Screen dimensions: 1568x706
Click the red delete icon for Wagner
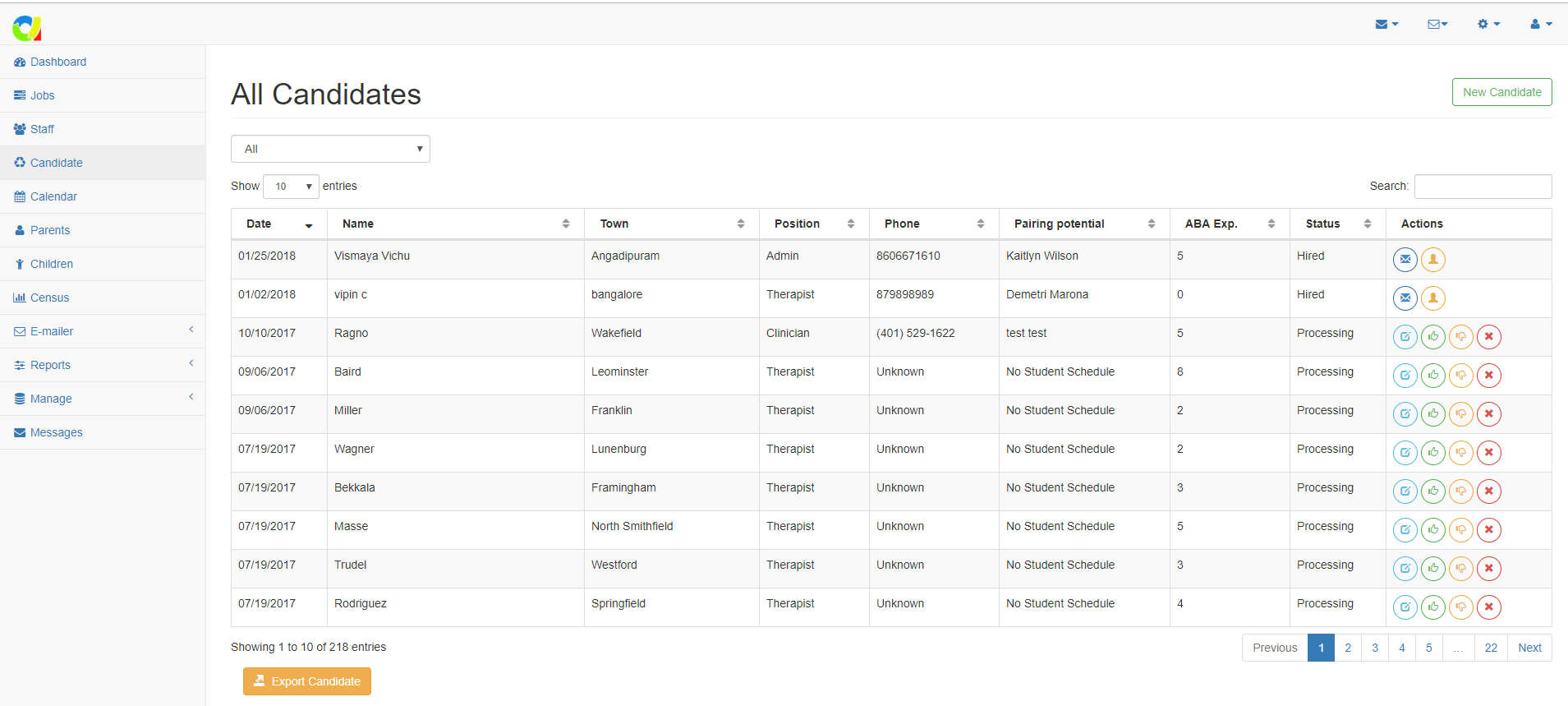[x=1488, y=453]
